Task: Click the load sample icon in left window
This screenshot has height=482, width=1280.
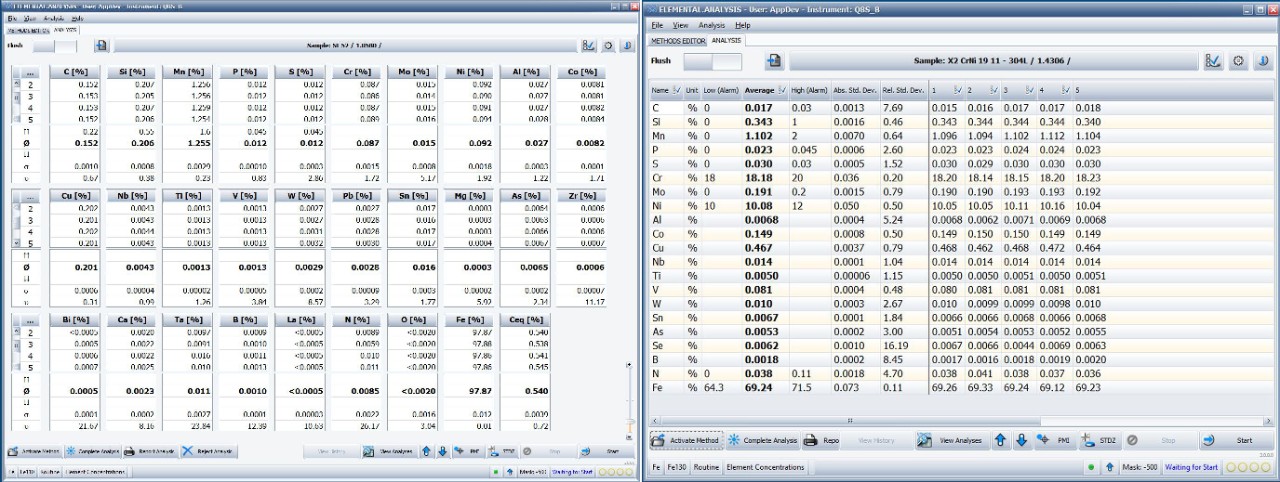Action: [x=101, y=45]
